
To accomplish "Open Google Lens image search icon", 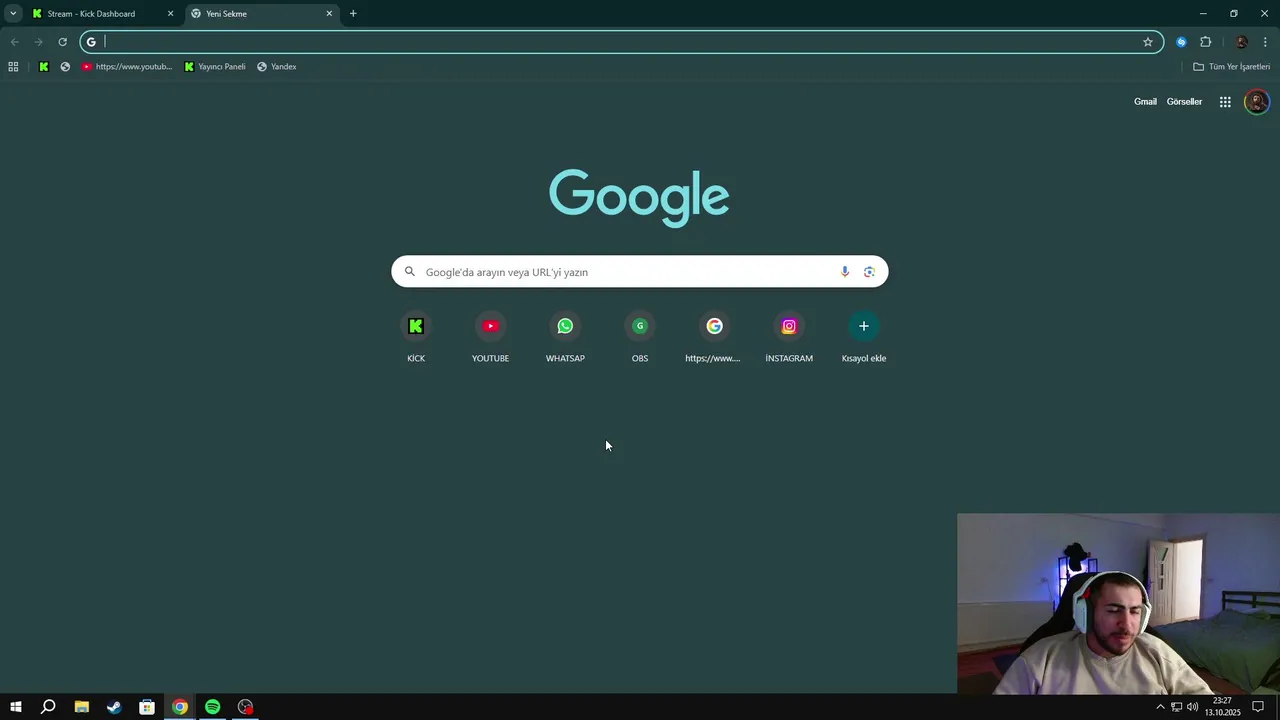I will [x=869, y=272].
